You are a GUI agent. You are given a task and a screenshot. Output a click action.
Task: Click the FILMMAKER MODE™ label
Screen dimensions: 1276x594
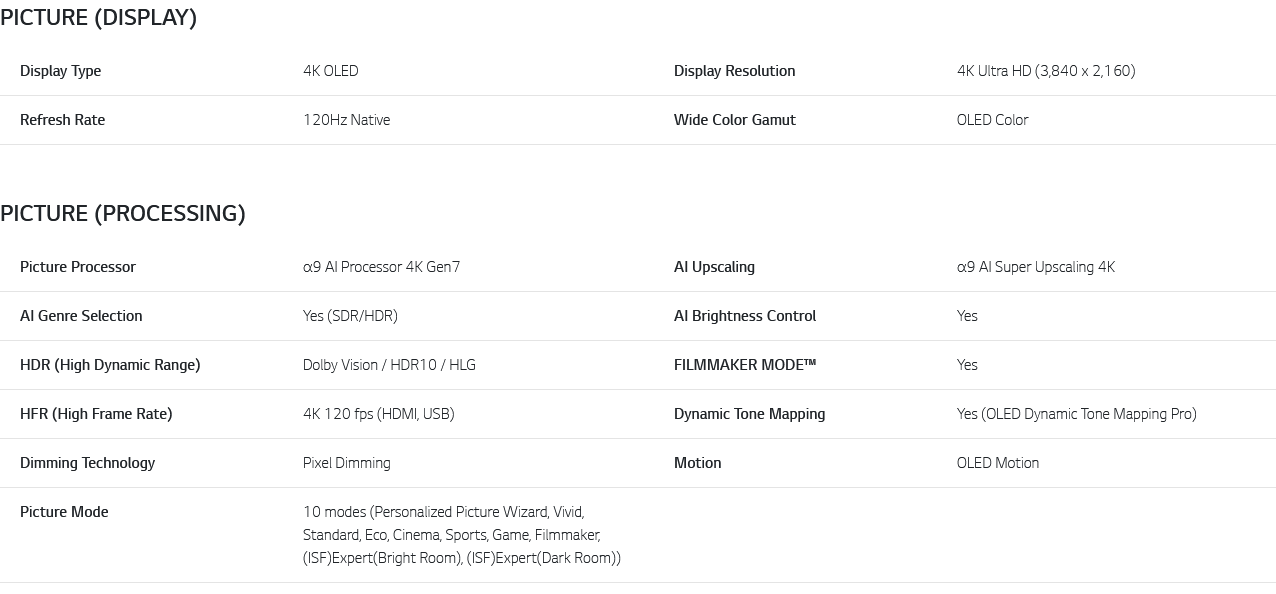click(x=744, y=365)
